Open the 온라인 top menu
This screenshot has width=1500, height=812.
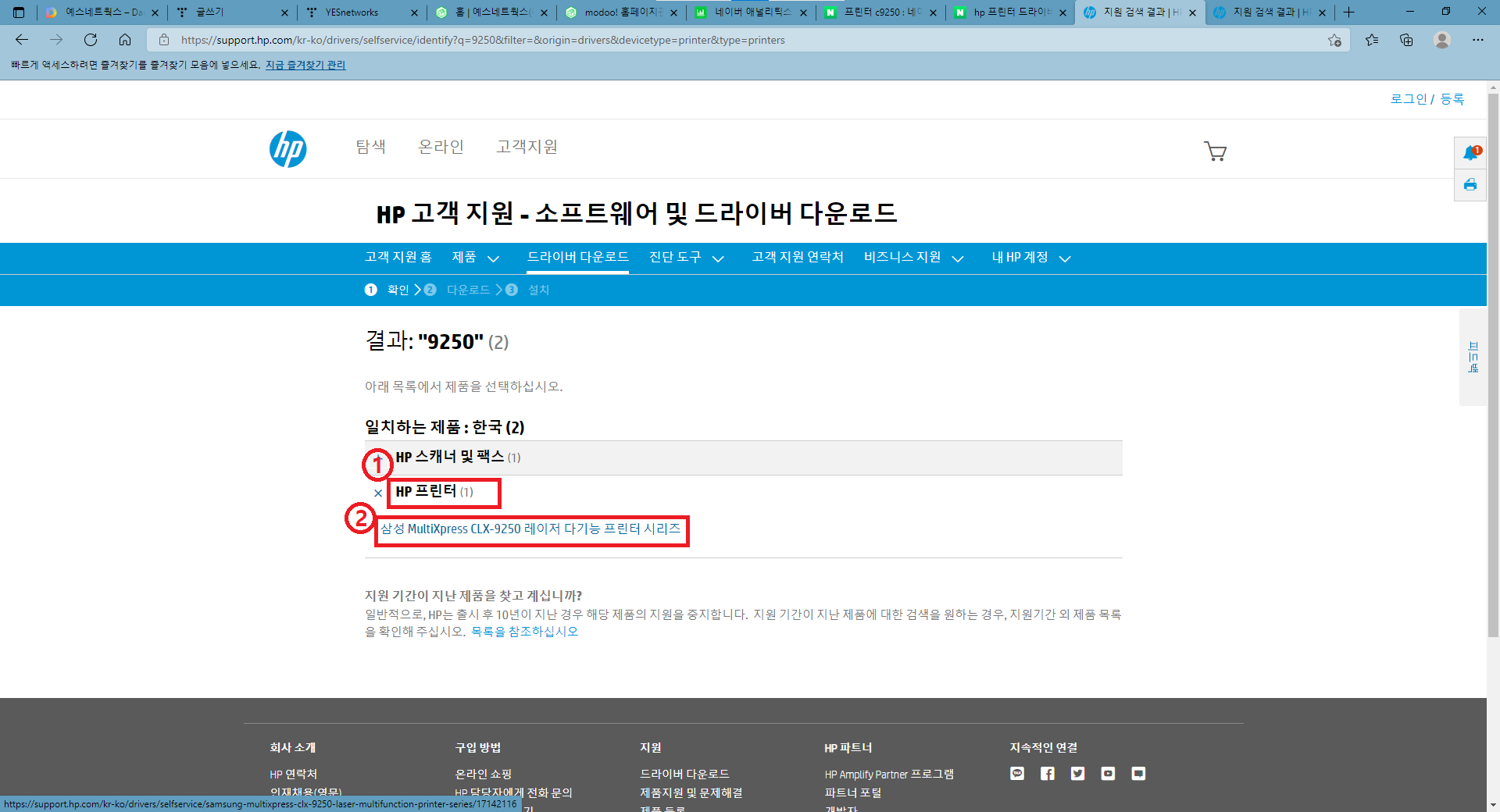coord(441,147)
